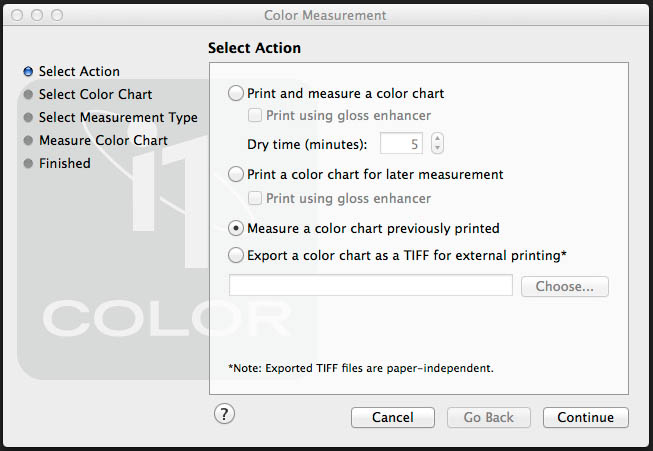653x451 pixels.
Task: Close the Color Measurement window
Action: (x=17, y=15)
